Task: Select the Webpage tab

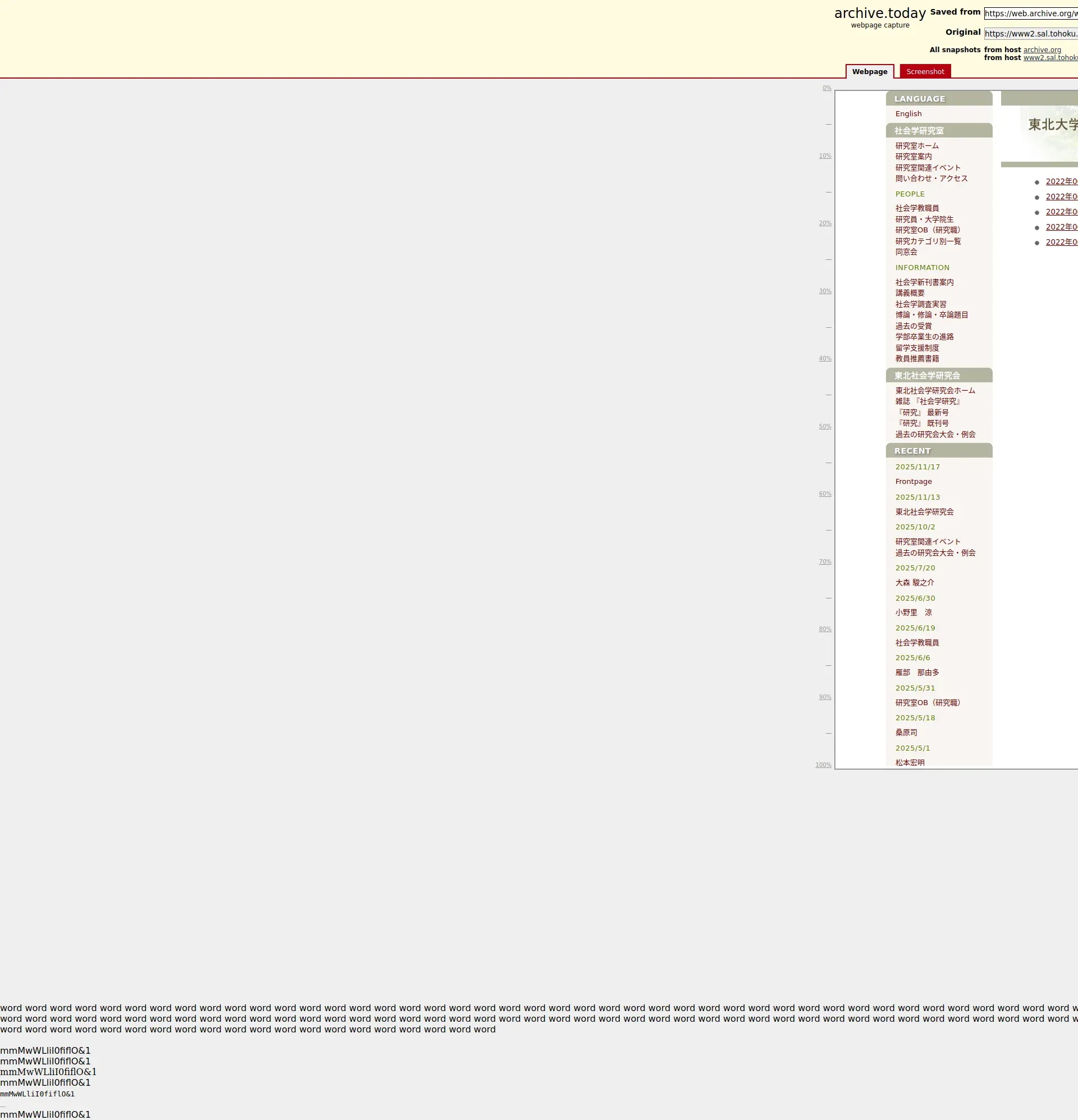Action: pyautogui.click(x=869, y=71)
